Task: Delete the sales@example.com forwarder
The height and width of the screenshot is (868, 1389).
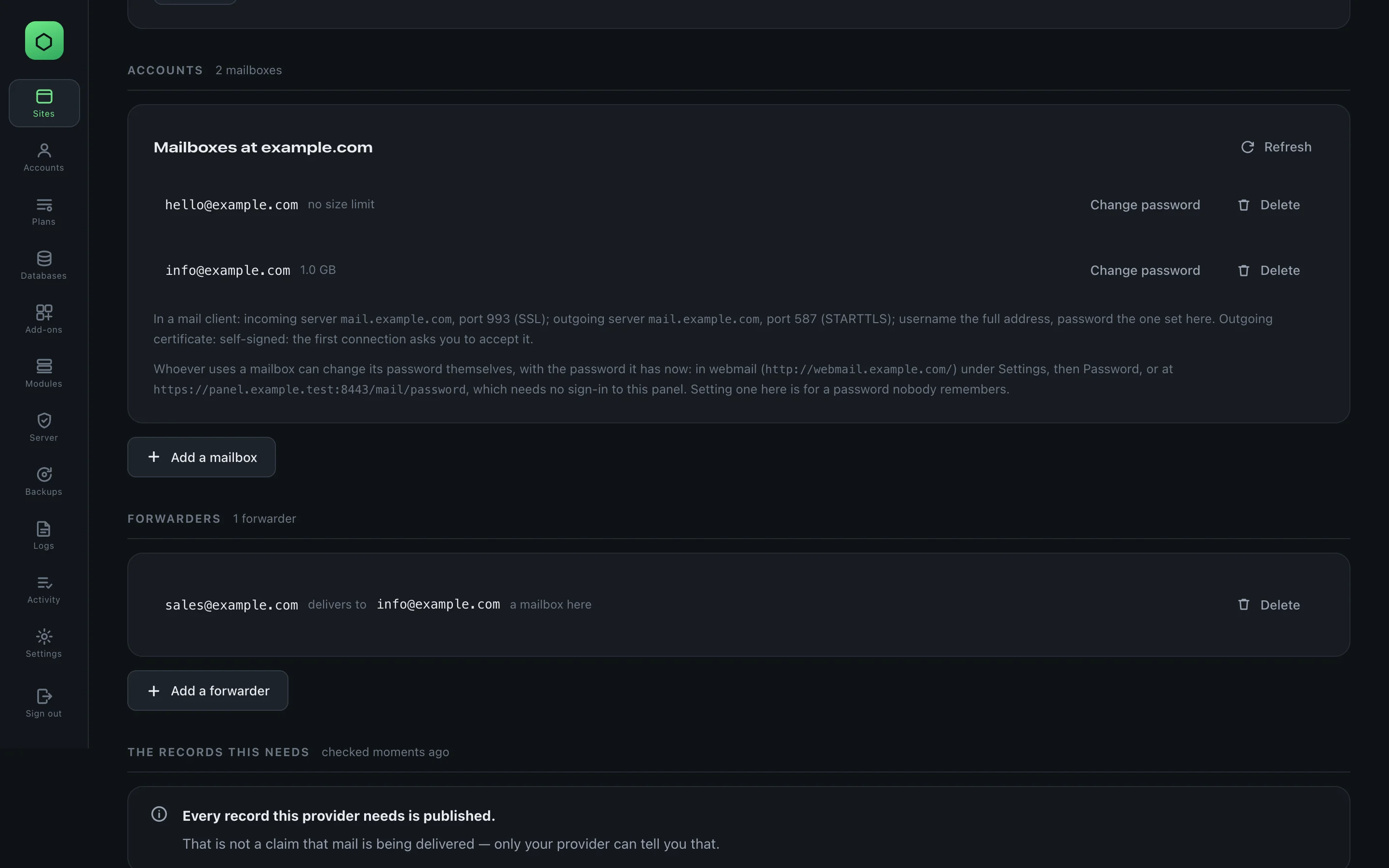Action: click(1268, 605)
